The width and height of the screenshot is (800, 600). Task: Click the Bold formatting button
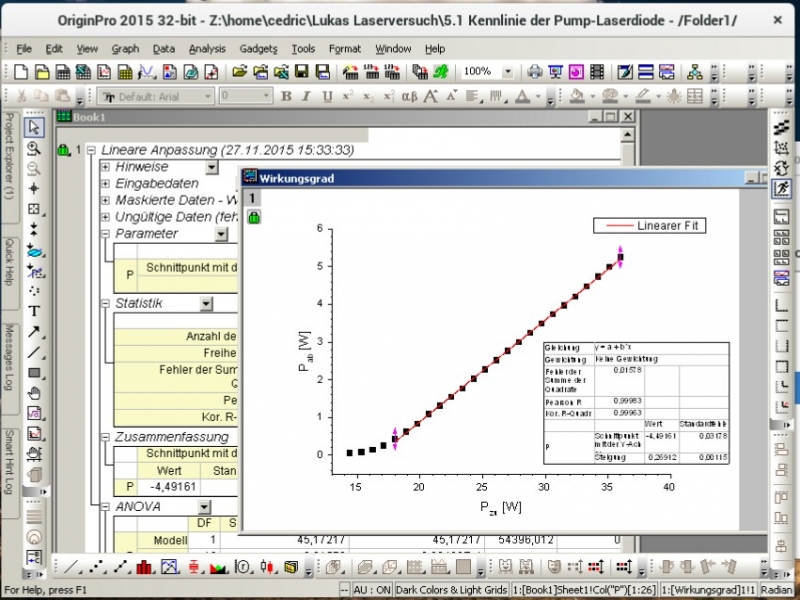tap(286, 96)
